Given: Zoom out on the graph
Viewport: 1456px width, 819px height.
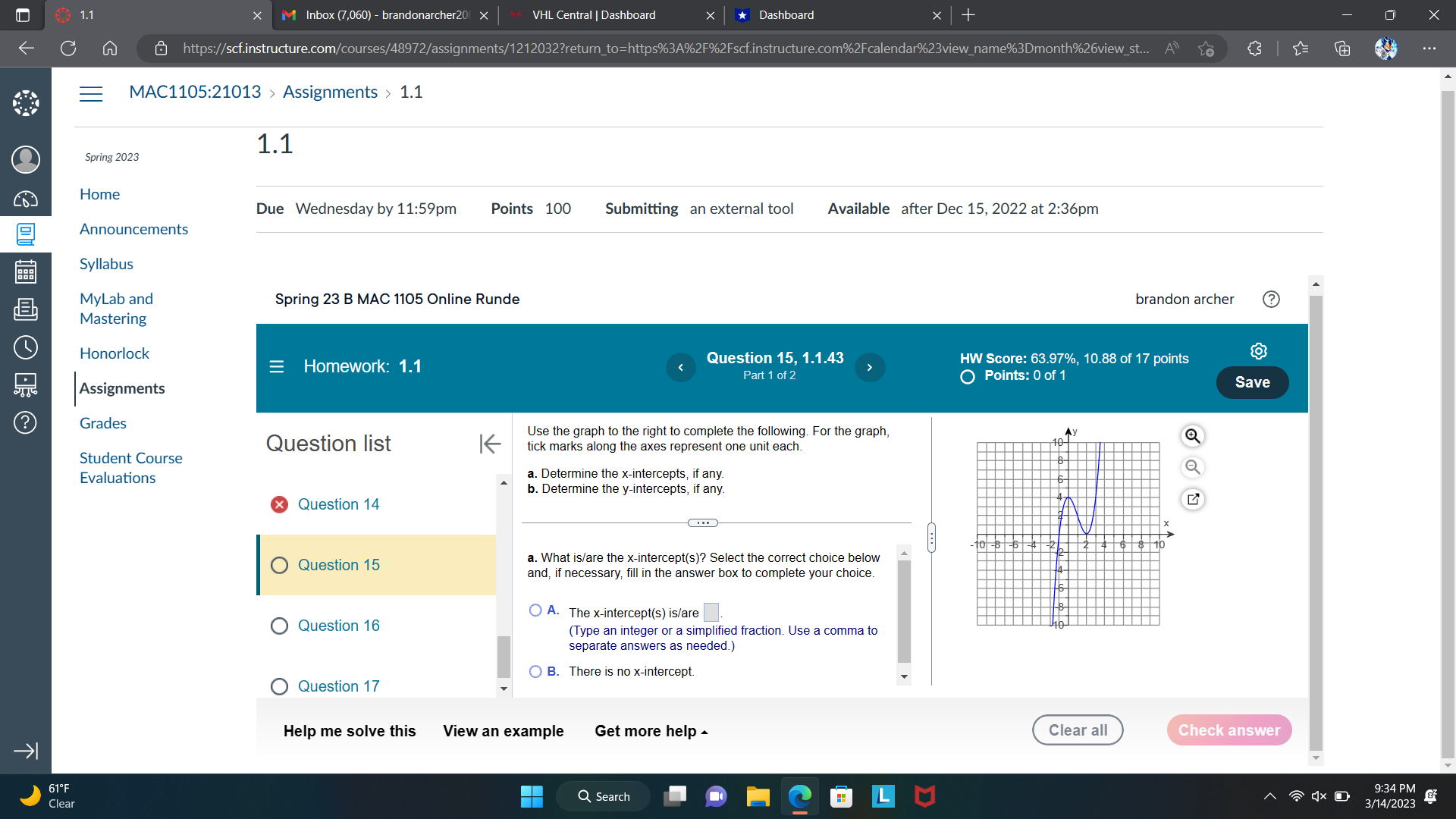Looking at the screenshot, I should pos(1193,467).
